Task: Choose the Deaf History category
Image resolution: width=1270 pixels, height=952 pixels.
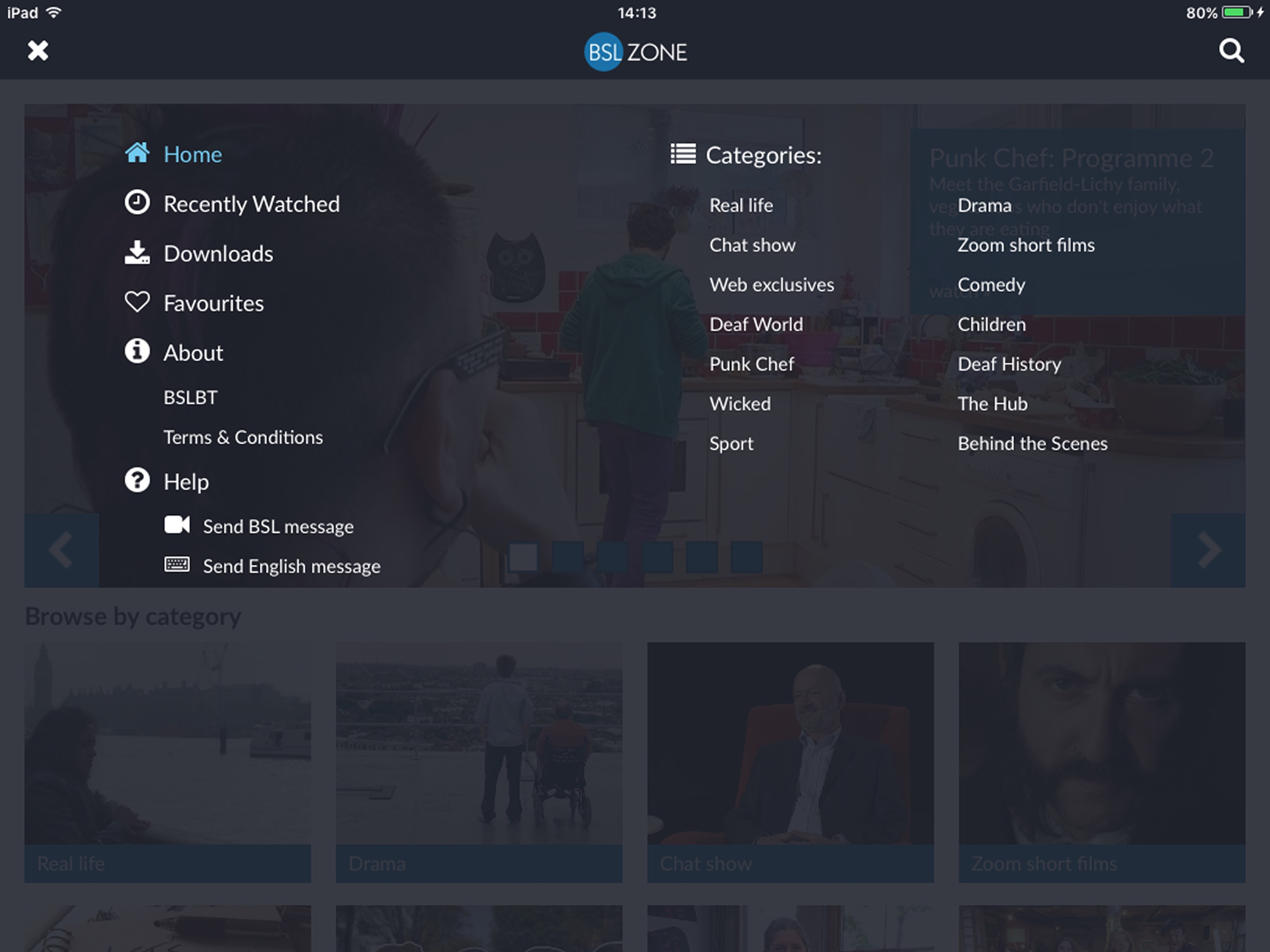Action: click(x=1009, y=364)
